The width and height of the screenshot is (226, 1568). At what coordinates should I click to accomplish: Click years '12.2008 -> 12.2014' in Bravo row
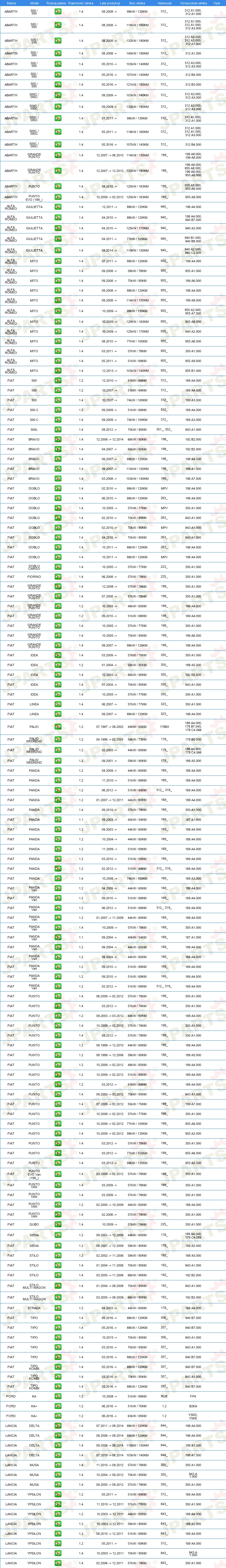click(110, 439)
